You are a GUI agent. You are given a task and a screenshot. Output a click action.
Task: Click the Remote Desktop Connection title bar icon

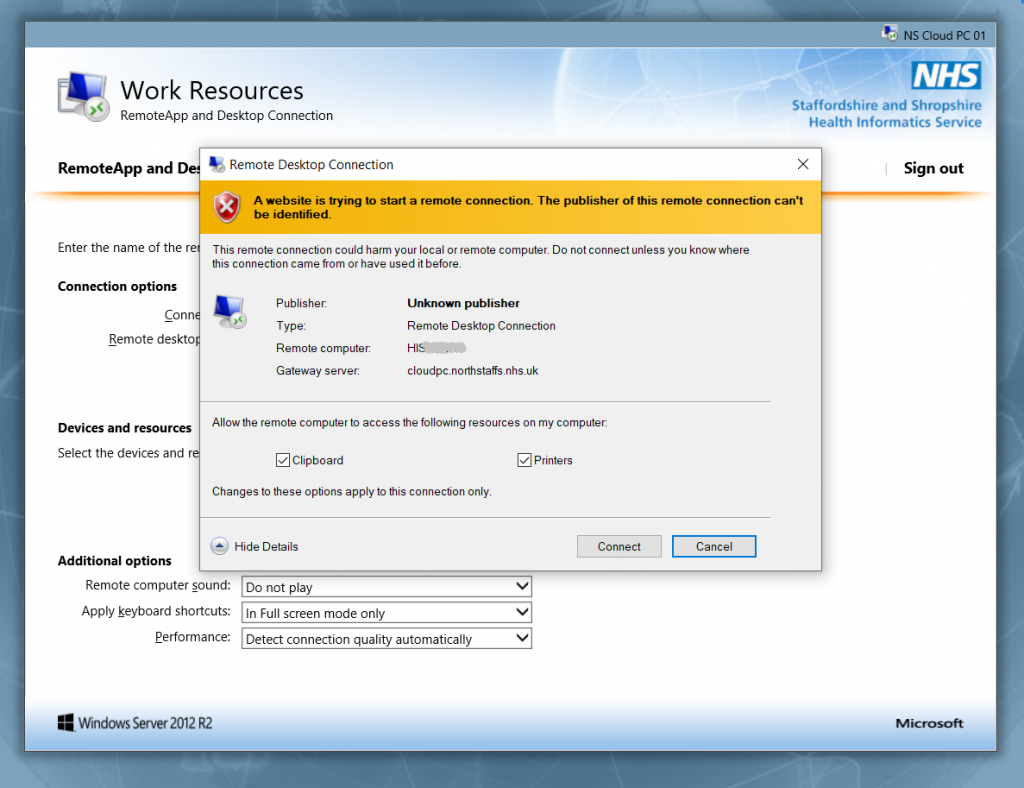[x=216, y=164]
